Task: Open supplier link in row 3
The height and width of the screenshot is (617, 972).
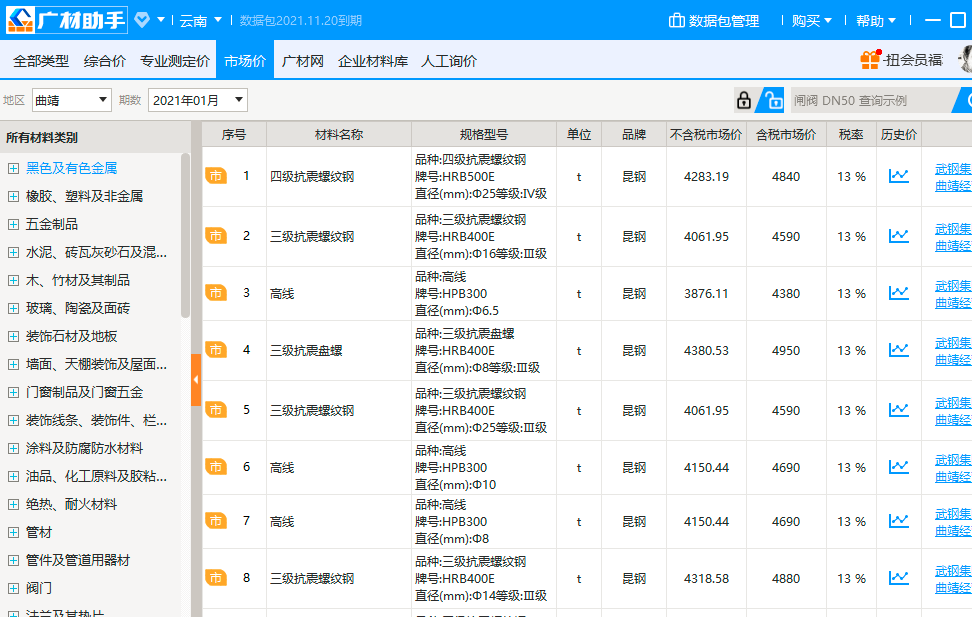Action: click(953, 294)
